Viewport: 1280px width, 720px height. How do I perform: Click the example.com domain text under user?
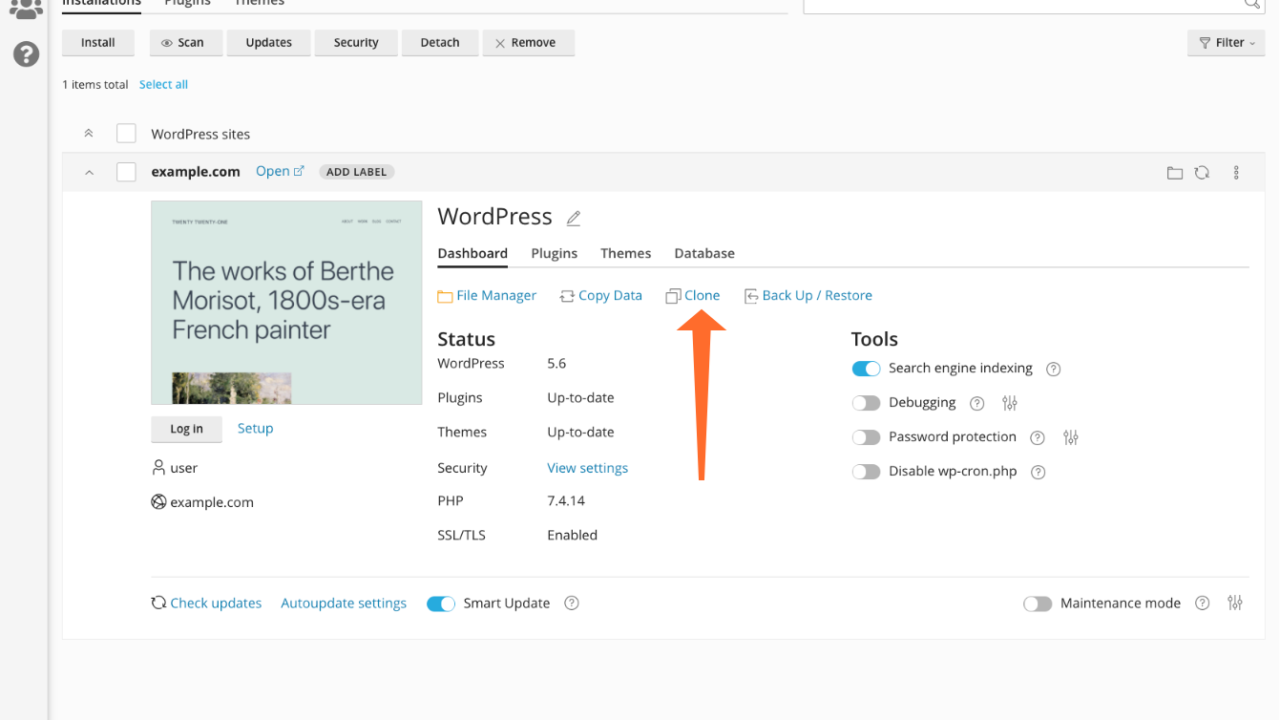point(211,503)
